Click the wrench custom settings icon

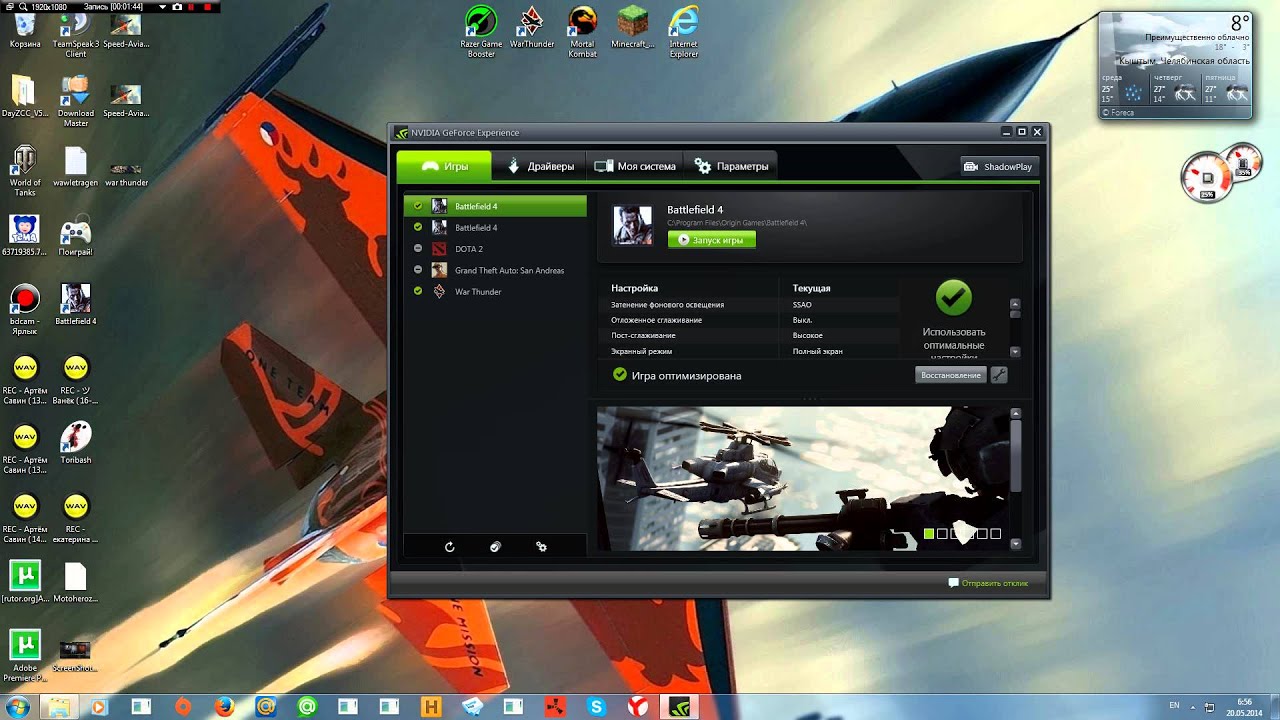coord(999,375)
